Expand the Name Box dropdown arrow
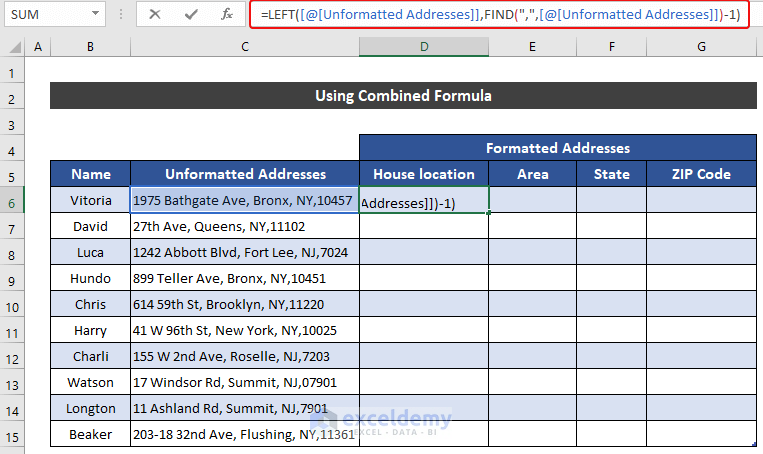Screen dimensions: 763x454 tap(95, 14)
